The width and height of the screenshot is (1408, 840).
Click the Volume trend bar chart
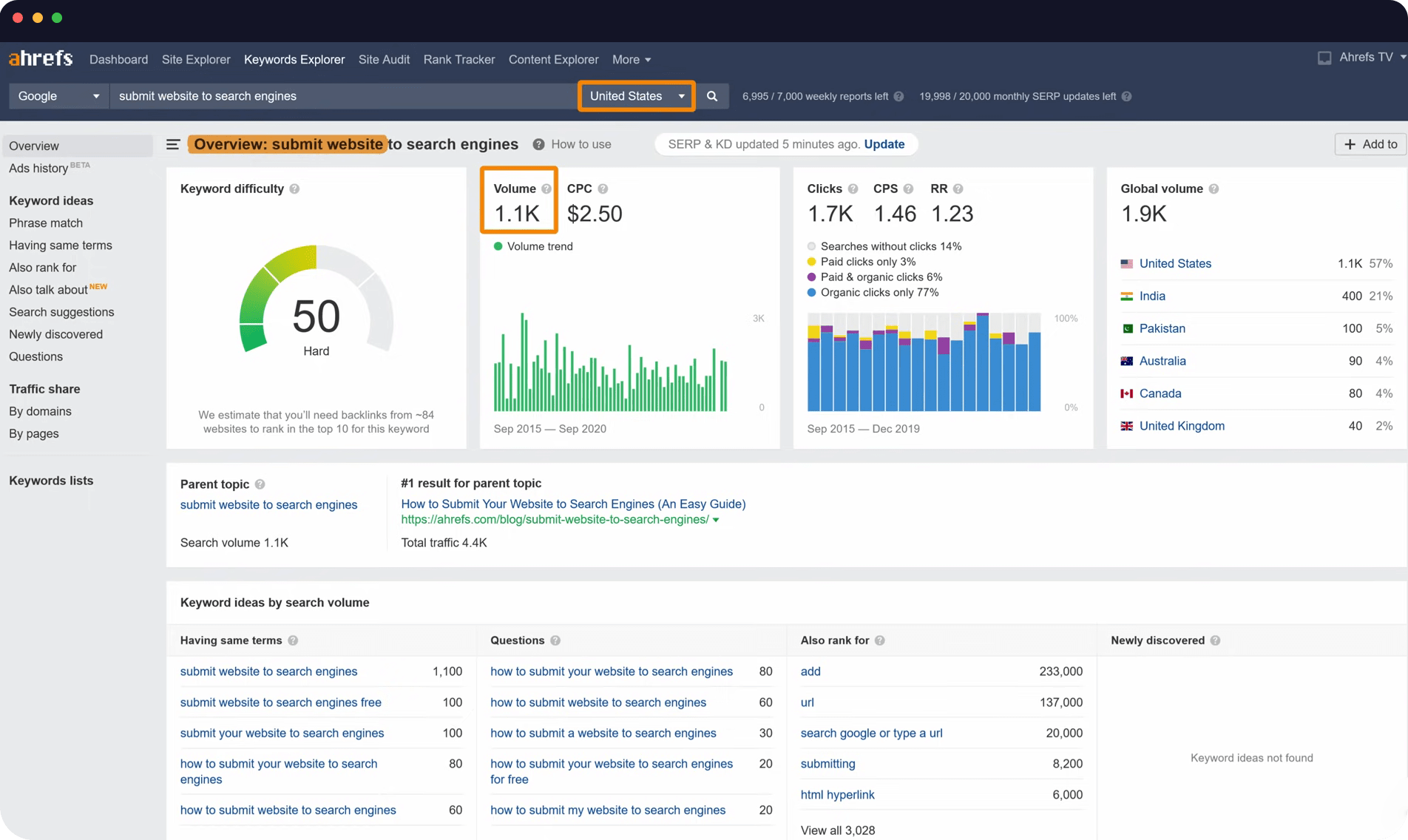[611, 362]
